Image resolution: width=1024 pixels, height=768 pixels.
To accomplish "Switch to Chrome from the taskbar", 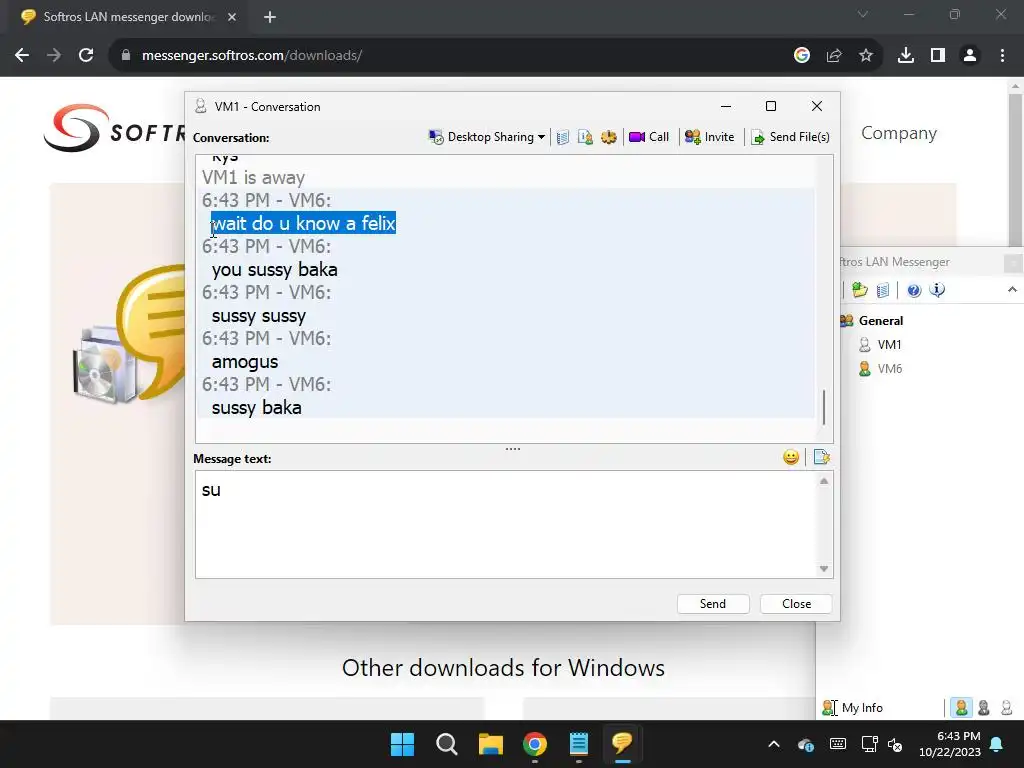I will [535, 744].
